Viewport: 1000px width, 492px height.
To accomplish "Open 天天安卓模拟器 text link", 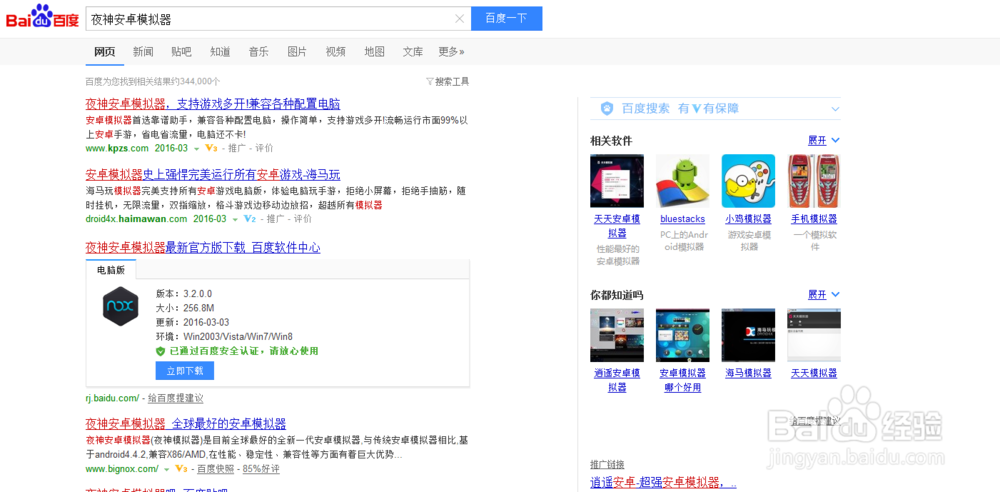I will [617, 226].
